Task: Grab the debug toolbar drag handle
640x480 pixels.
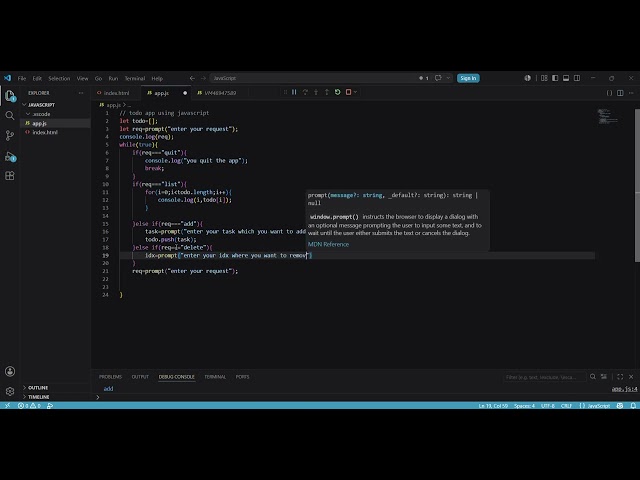Action: [x=285, y=92]
